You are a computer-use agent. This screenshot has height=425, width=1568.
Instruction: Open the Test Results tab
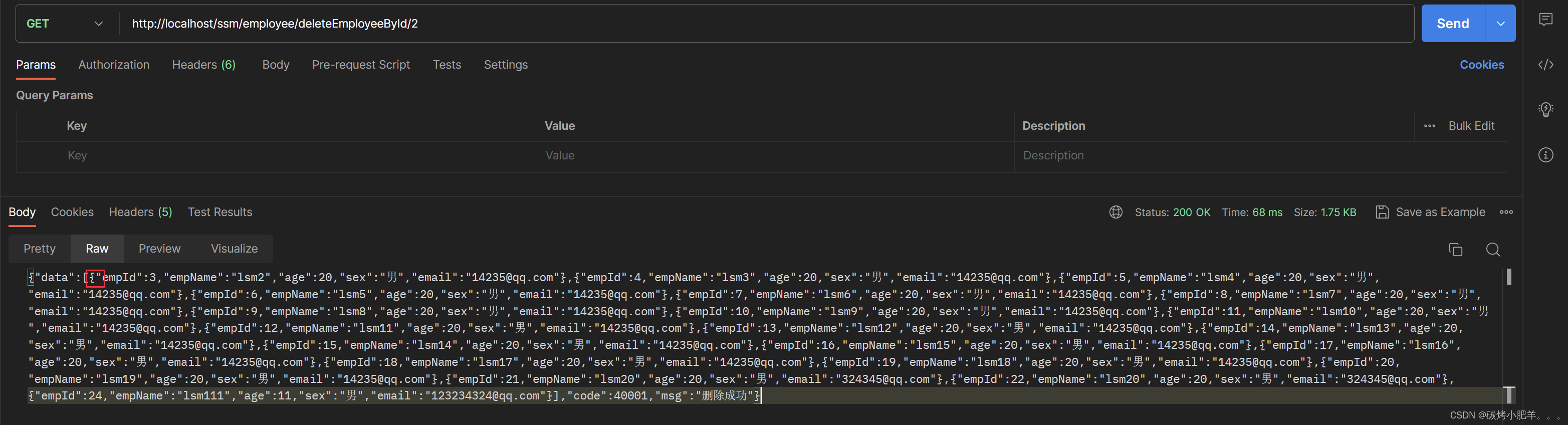coord(219,212)
